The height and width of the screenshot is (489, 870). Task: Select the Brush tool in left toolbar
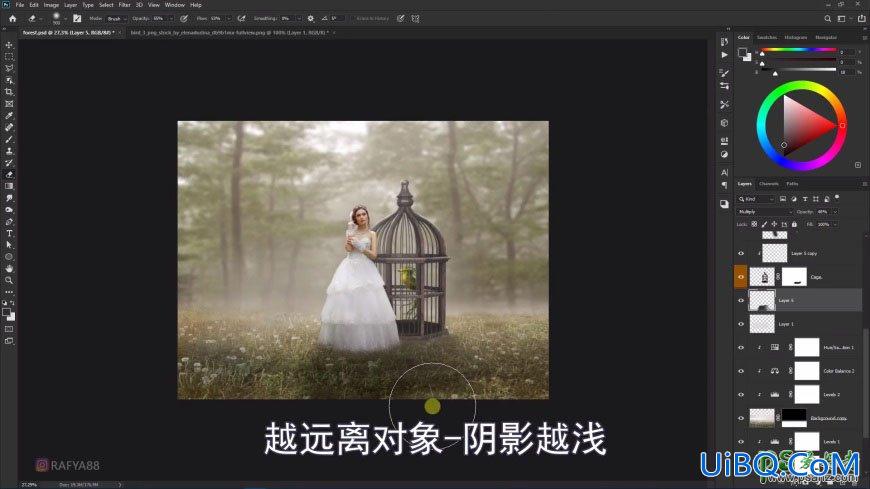tap(9, 139)
